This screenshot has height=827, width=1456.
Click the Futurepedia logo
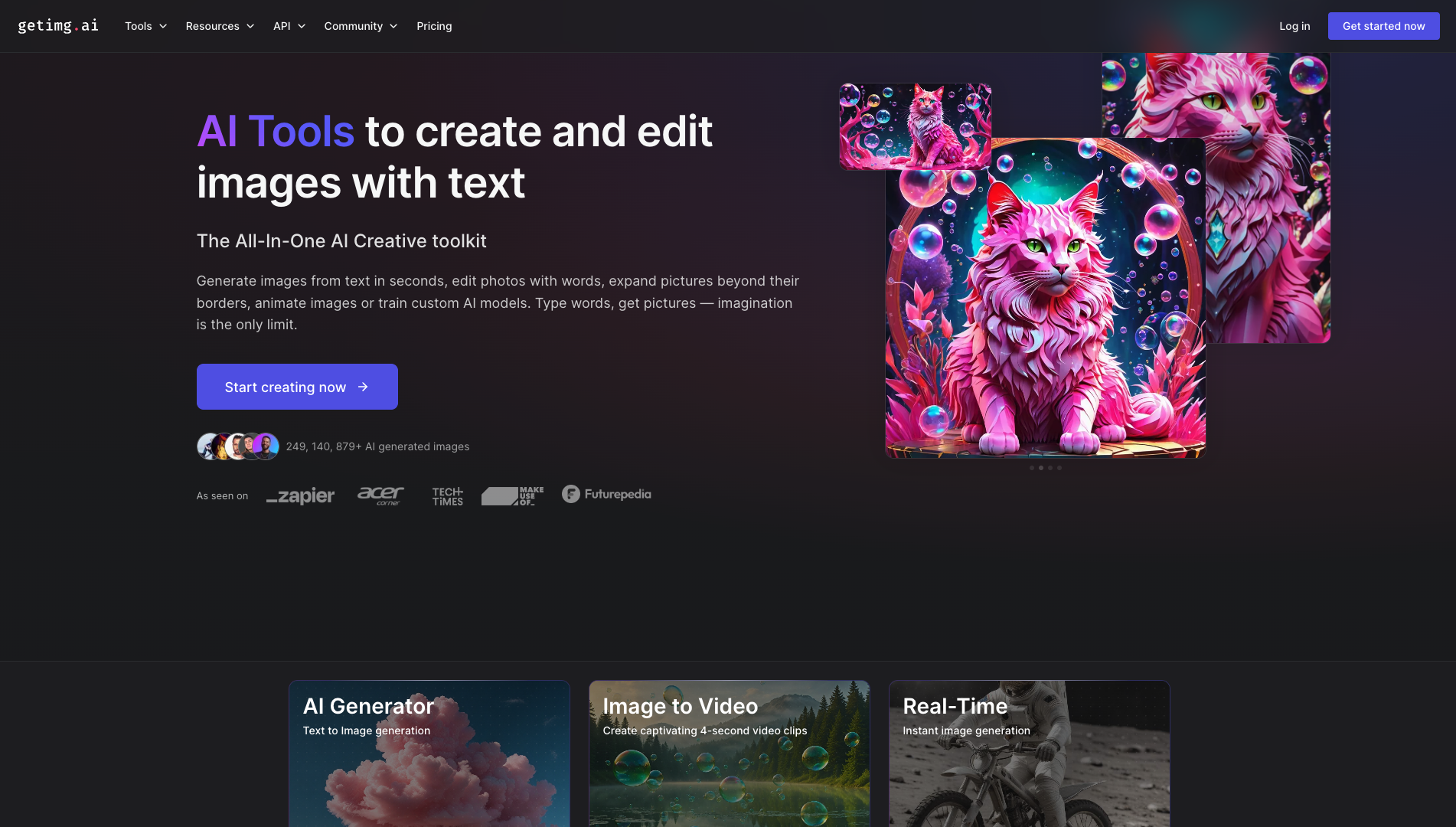tap(606, 495)
